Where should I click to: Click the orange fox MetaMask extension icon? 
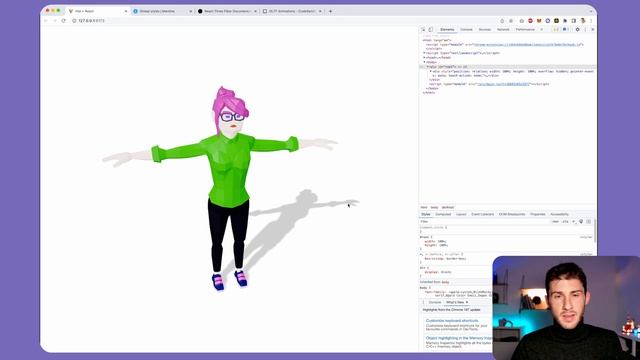pyautogui.click(x=539, y=20)
